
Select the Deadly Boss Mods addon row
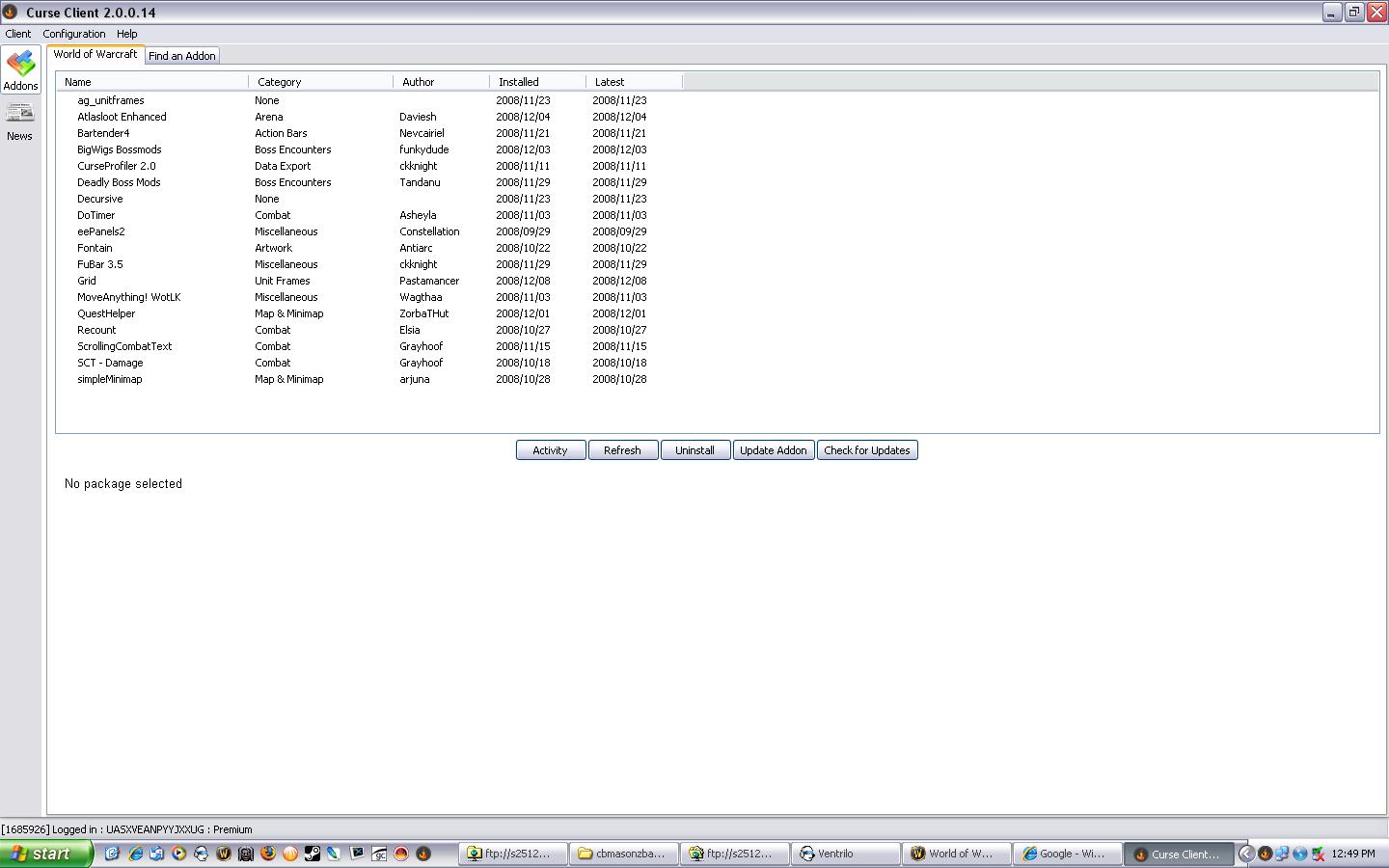point(119,182)
